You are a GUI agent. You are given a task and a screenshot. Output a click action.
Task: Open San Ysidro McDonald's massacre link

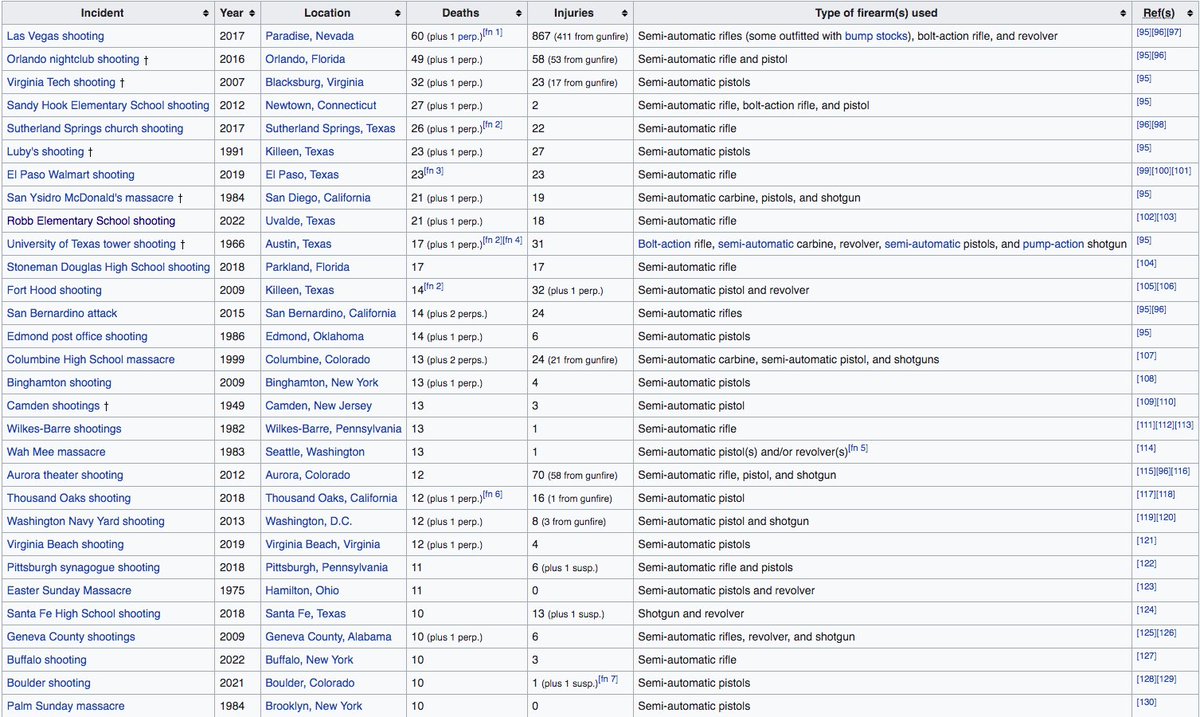click(90, 197)
